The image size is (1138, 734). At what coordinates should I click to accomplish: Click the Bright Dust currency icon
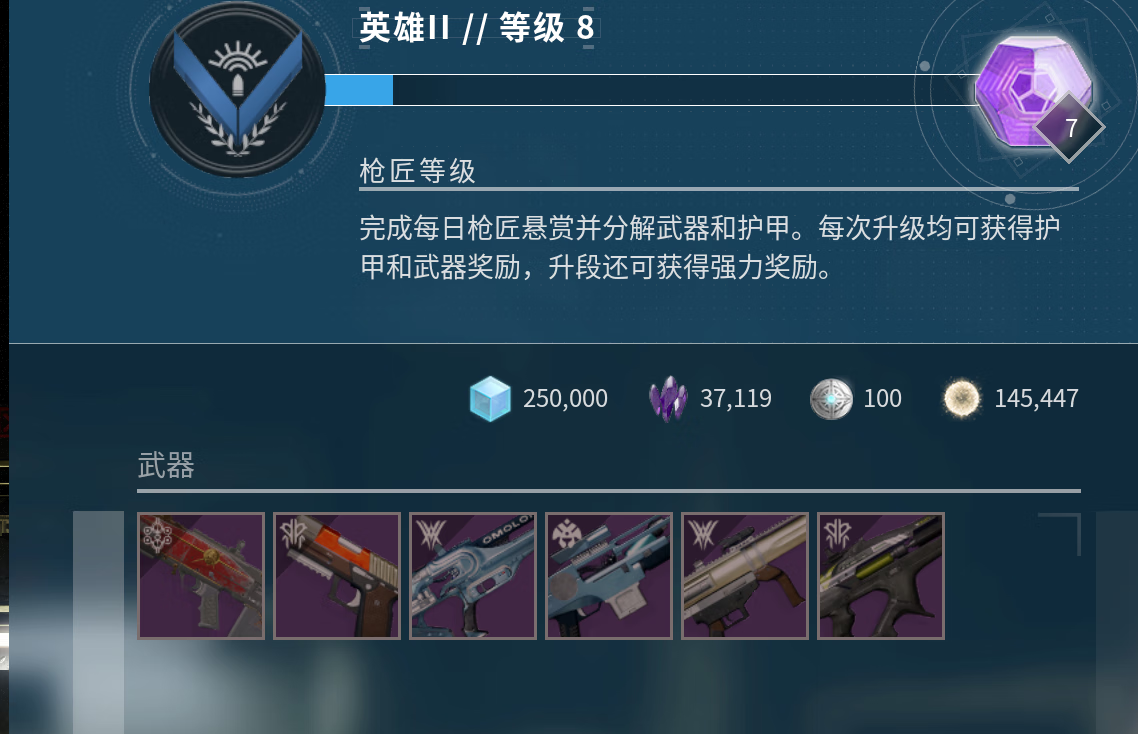click(961, 399)
